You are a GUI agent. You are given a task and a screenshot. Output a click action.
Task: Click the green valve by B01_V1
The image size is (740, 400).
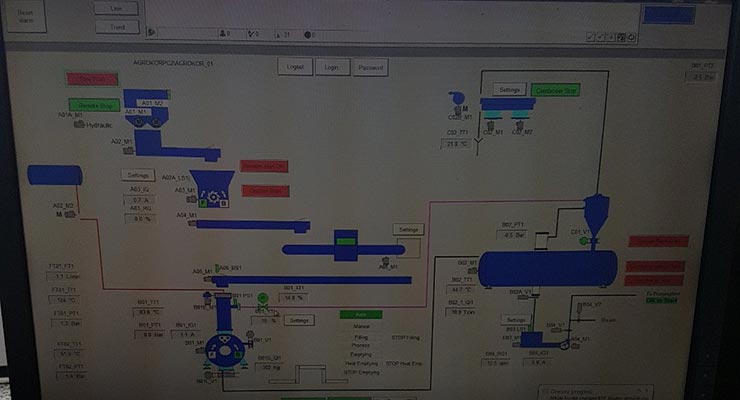pos(262,297)
